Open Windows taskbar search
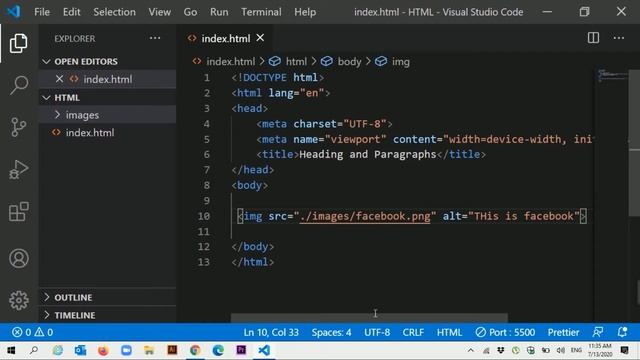The image size is (640, 360). [34, 350]
